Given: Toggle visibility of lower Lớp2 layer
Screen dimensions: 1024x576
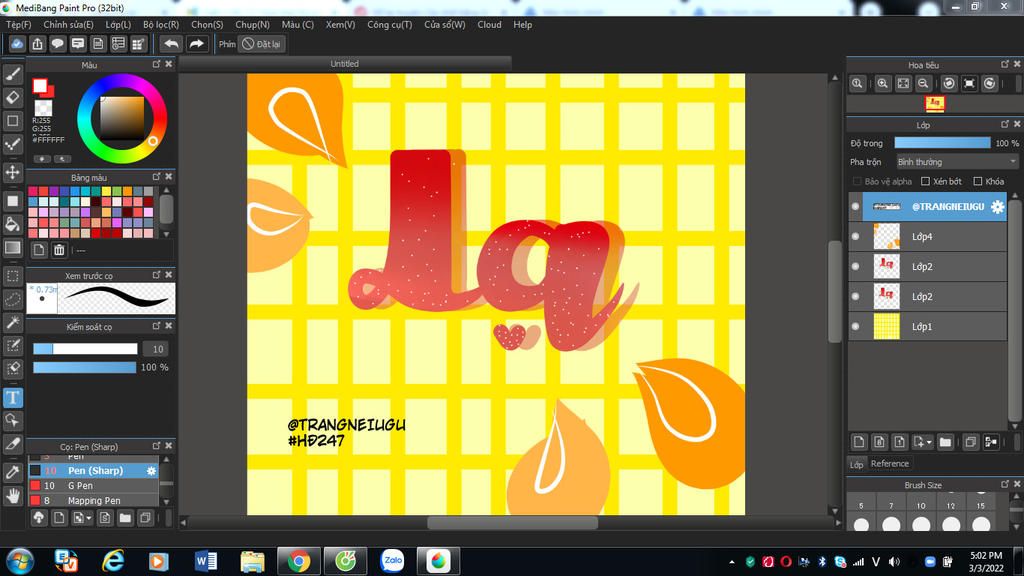Looking at the screenshot, I should 856,296.
